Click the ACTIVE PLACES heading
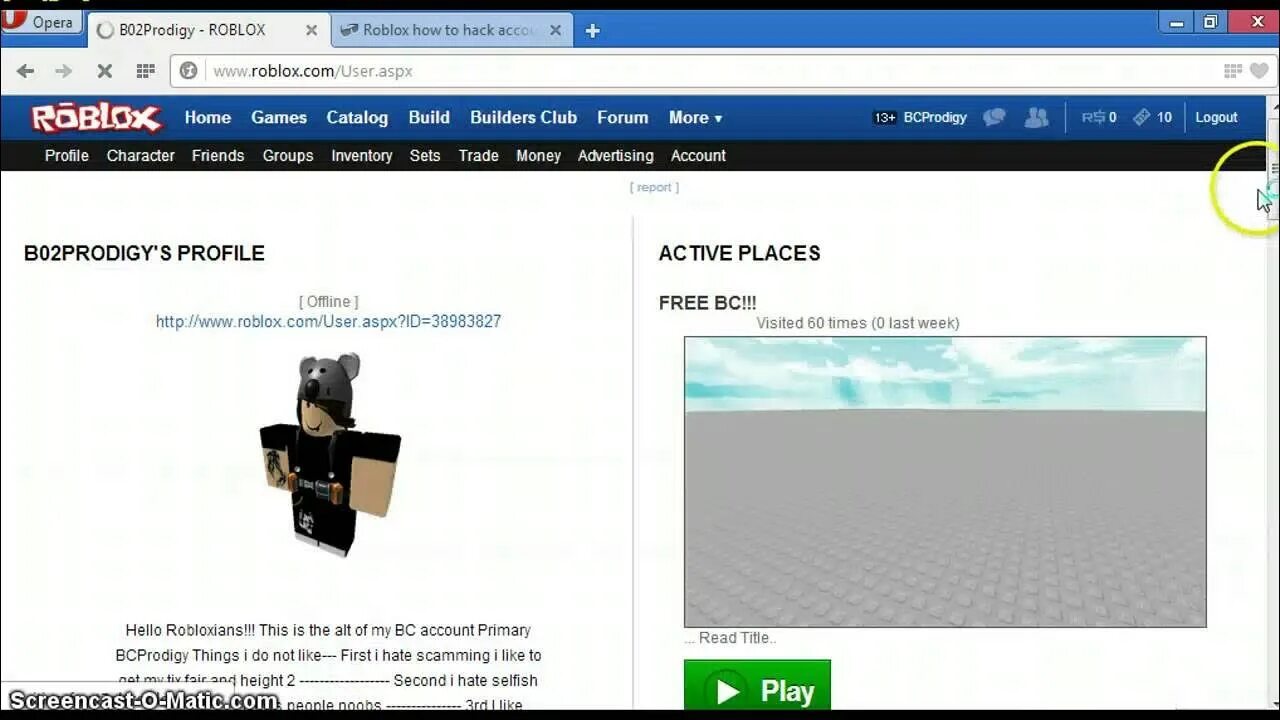The width and height of the screenshot is (1280, 720). (x=739, y=253)
